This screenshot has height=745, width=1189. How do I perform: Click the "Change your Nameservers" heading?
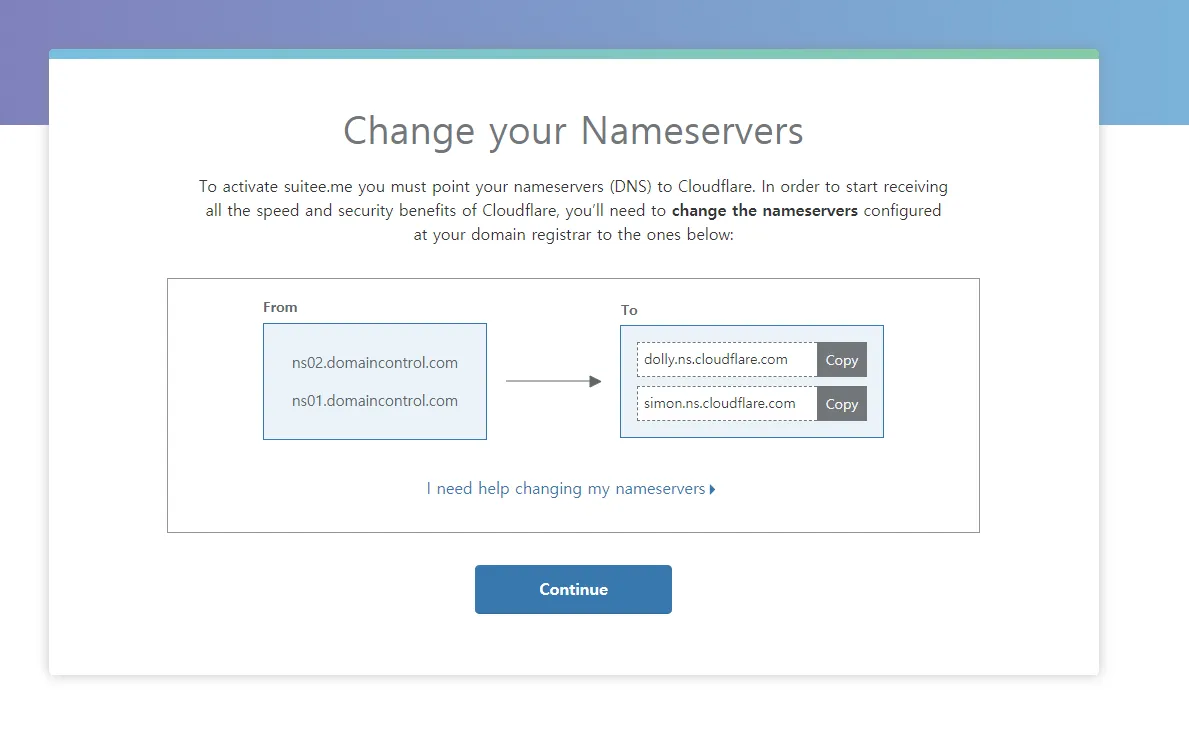573,131
